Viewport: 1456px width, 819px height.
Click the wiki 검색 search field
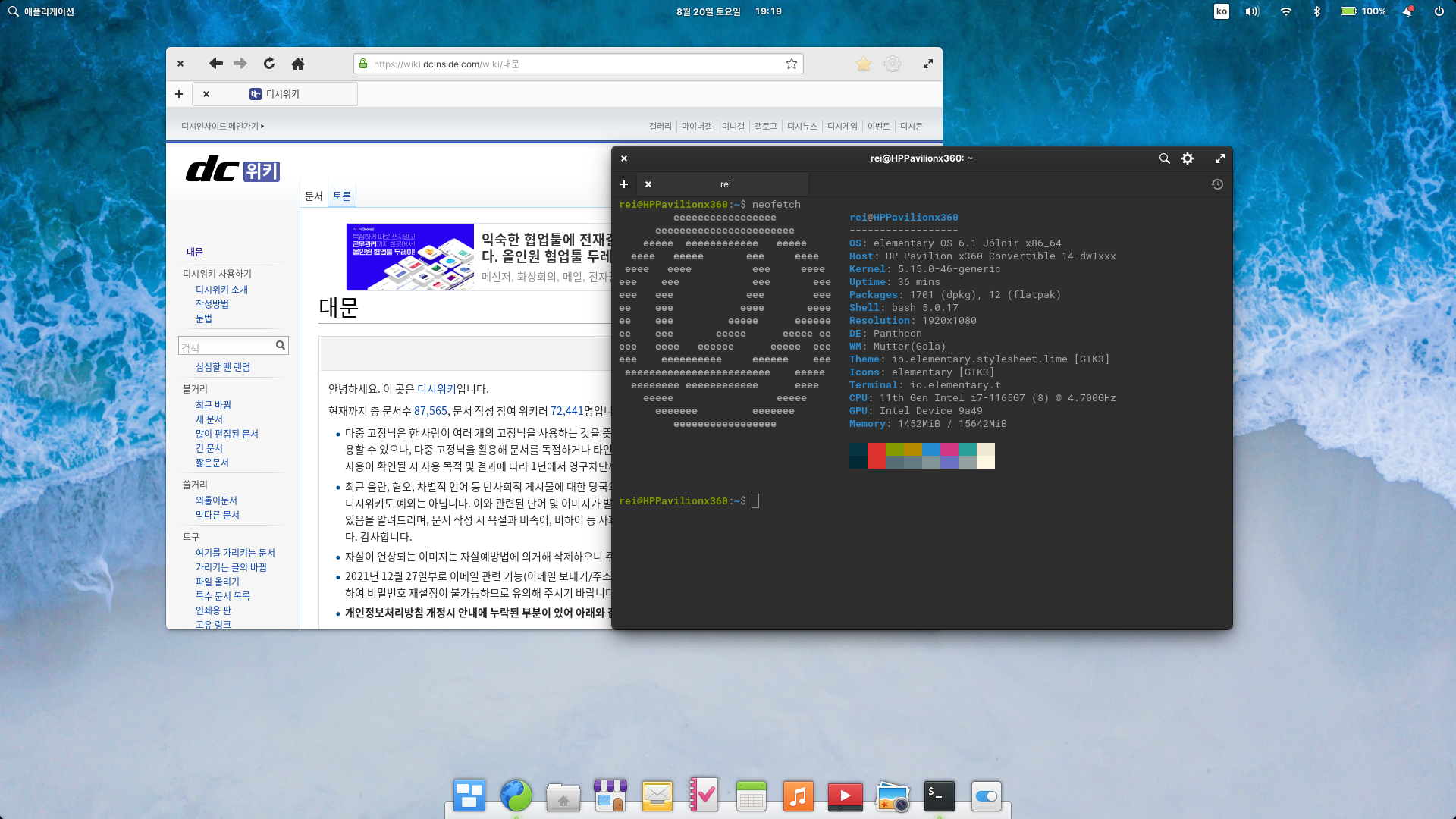[x=226, y=347]
